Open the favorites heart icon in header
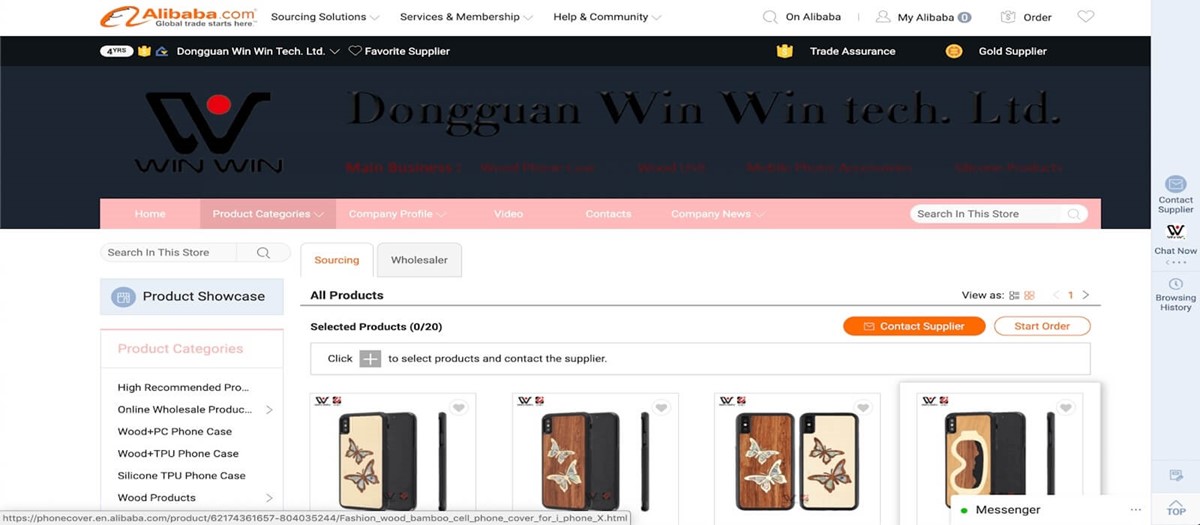Viewport: 1200px width, 525px height. [1085, 17]
